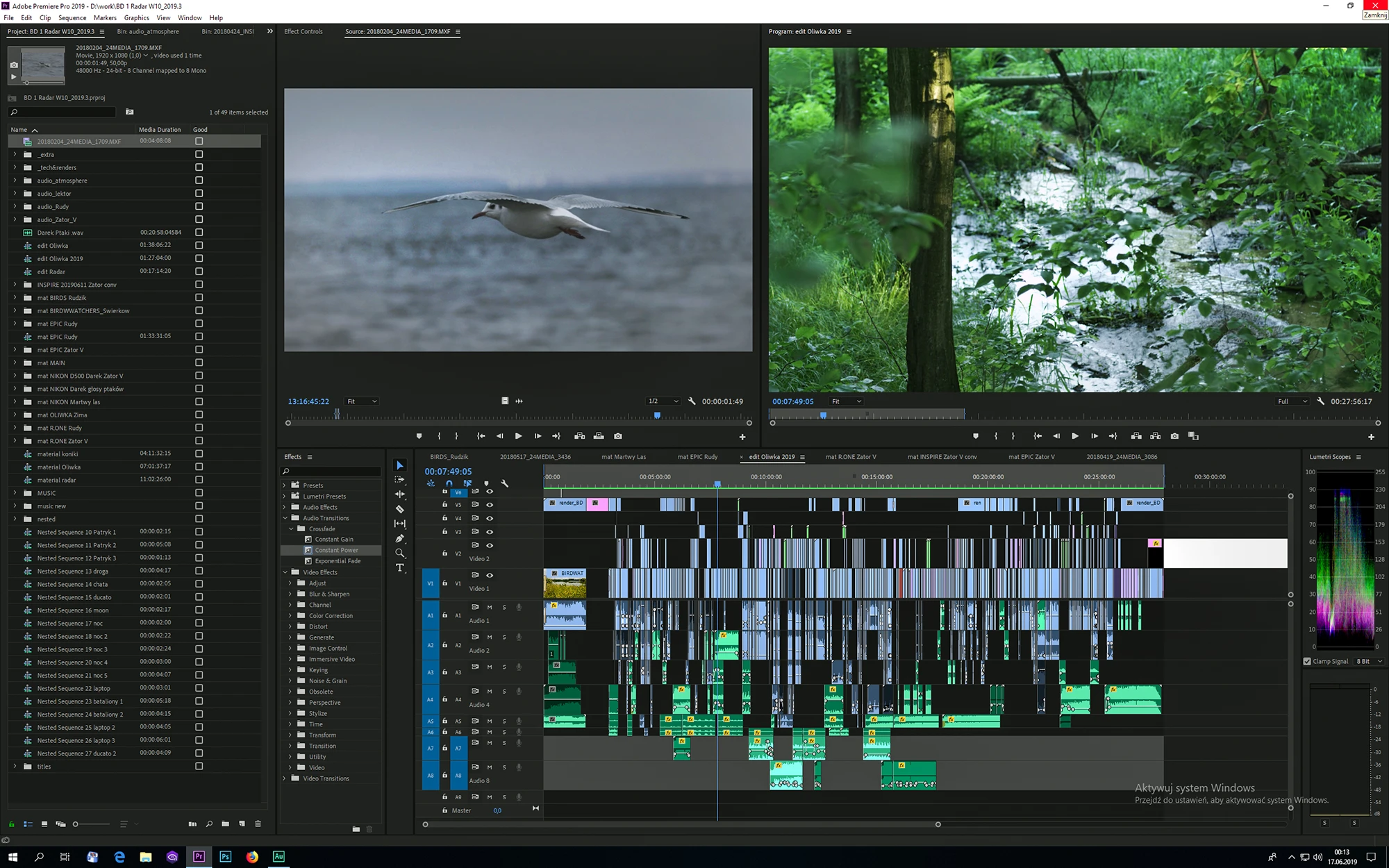Solo Audio 2 track
Image resolution: width=1389 pixels, height=868 pixels.
point(504,637)
